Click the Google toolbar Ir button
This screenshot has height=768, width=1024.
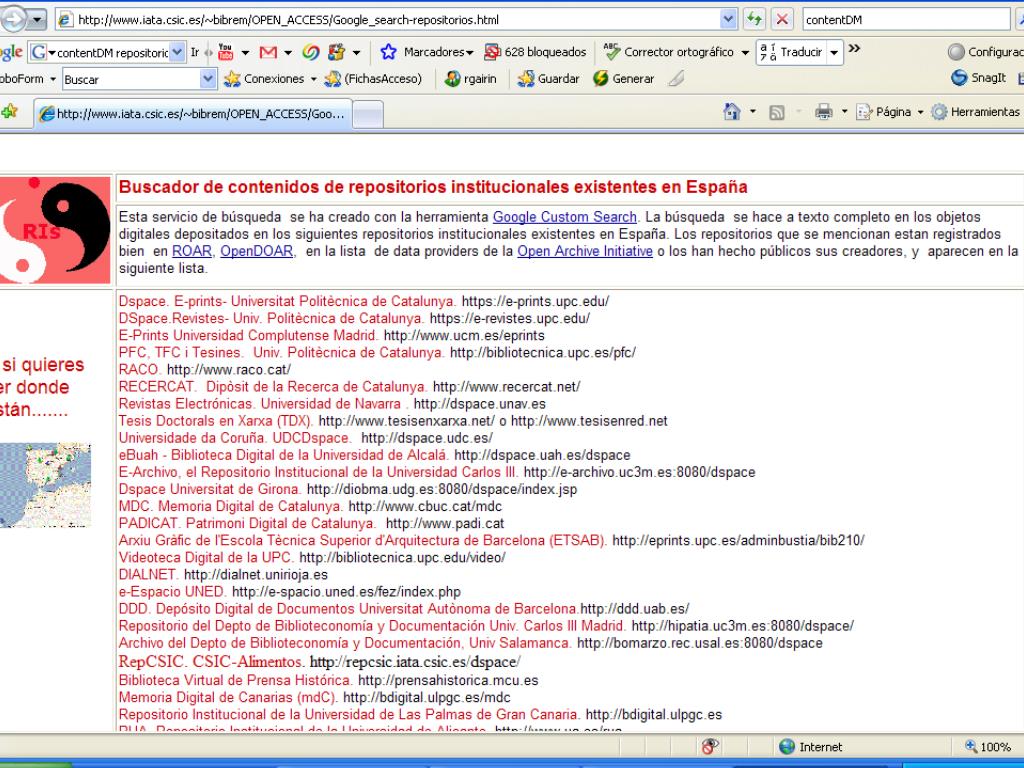(195, 52)
